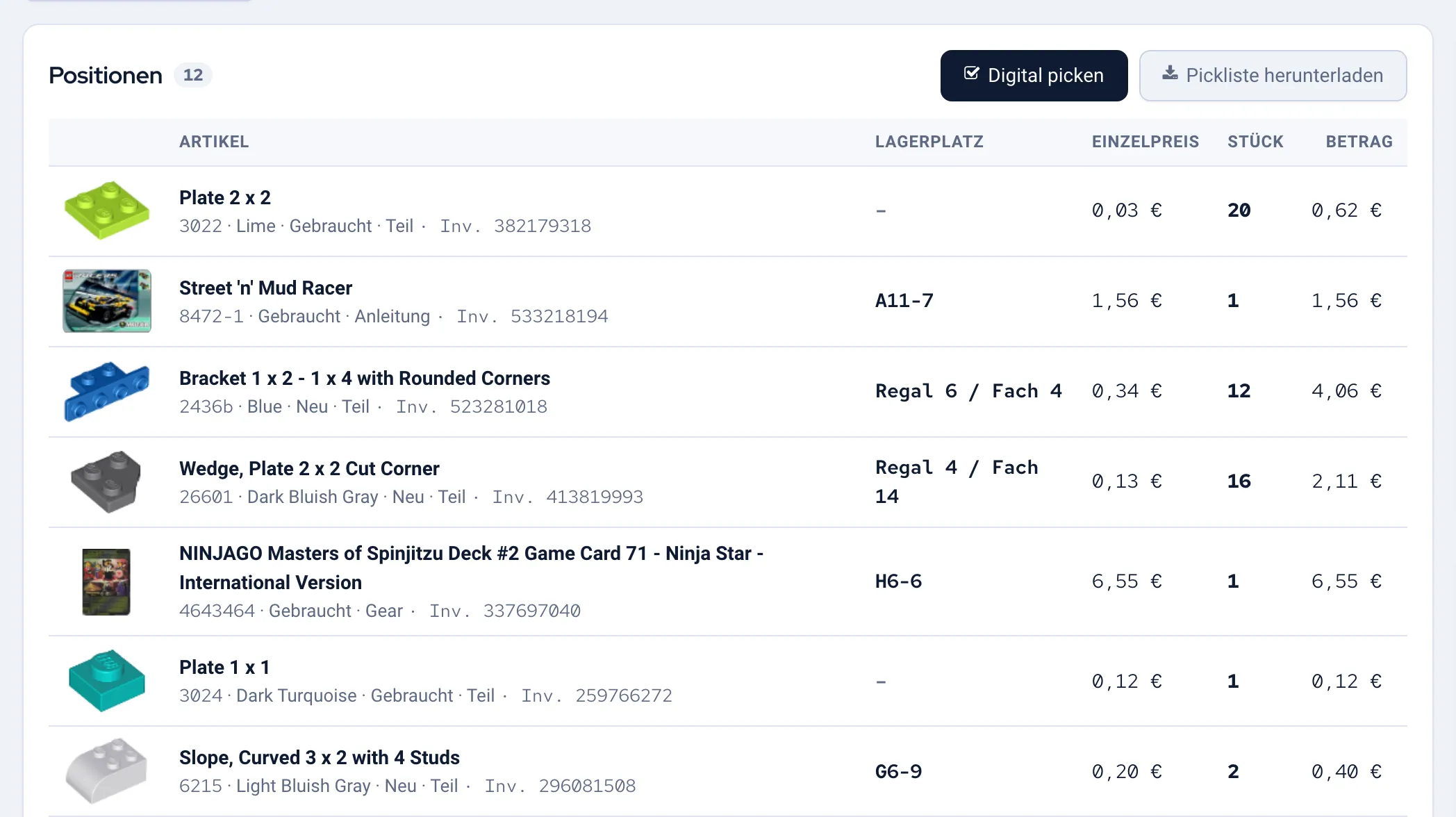Screen dimensions: 1456x817
Task: Select Wedge, Plate 2 x 2 Cut Corner title
Action: (x=309, y=468)
